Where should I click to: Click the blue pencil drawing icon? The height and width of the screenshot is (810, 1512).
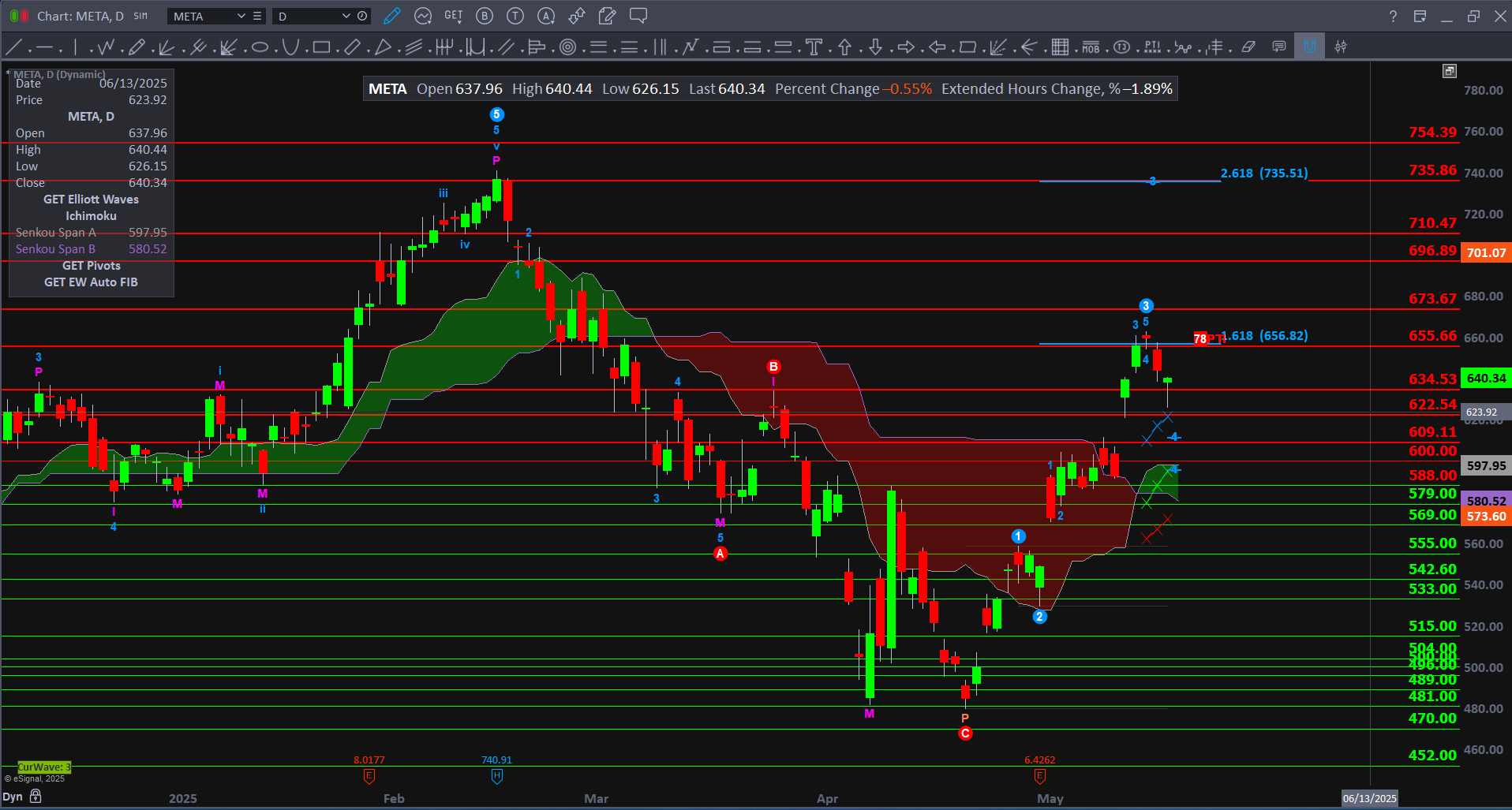pyautogui.click(x=391, y=16)
